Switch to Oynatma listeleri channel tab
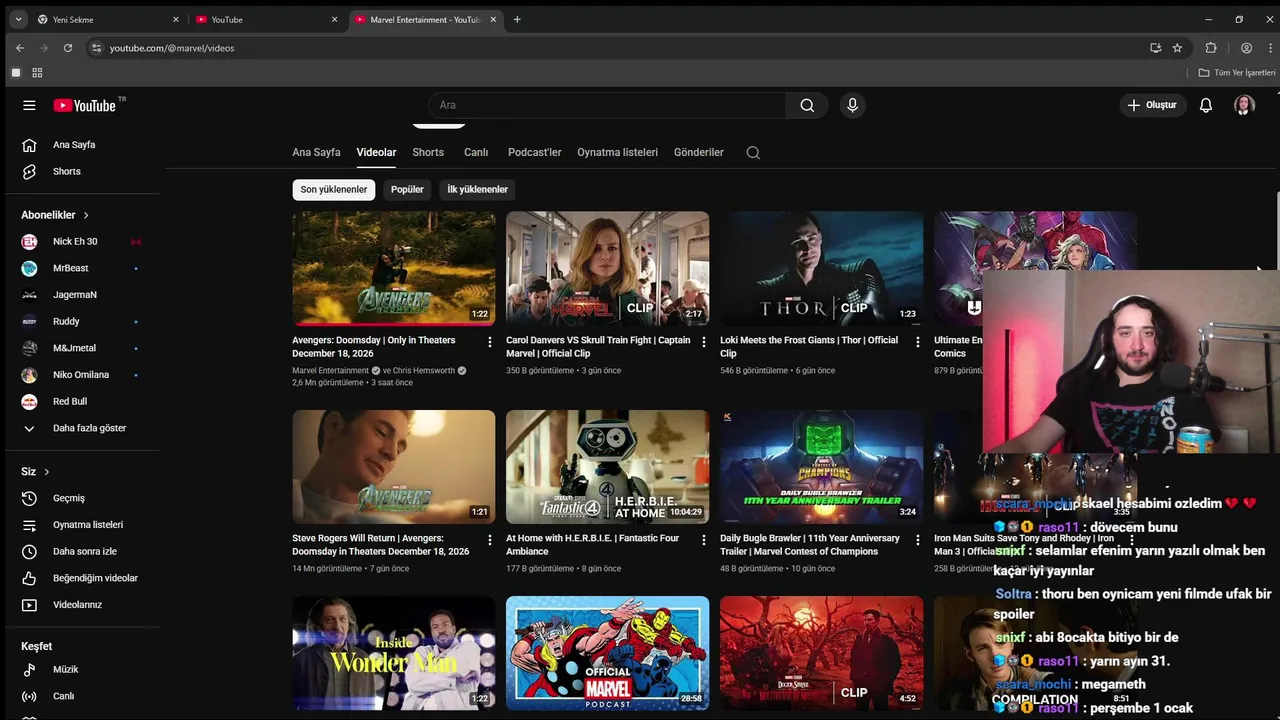The image size is (1280, 720). pyautogui.click(x=617, y=153)
